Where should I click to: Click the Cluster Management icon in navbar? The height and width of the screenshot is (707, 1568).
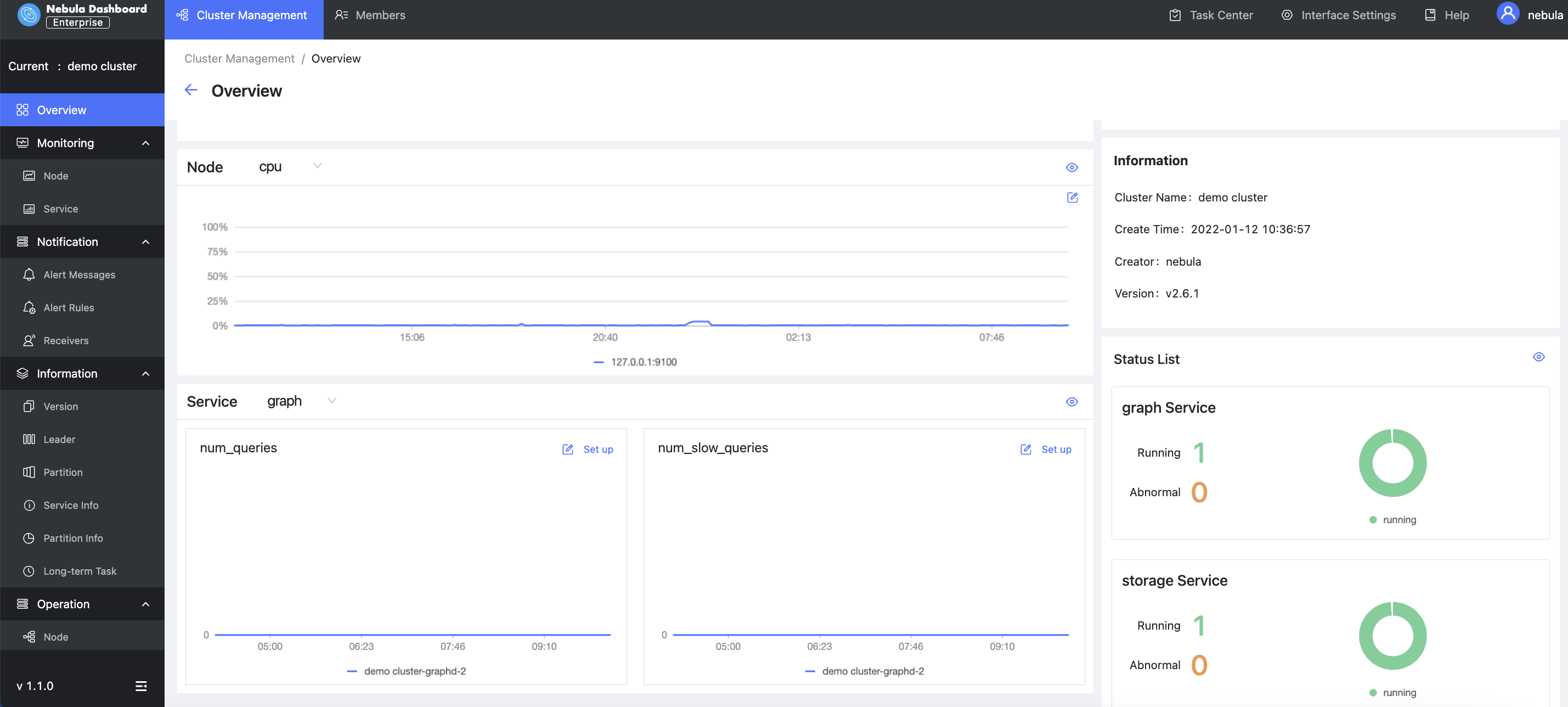point(183,15)
